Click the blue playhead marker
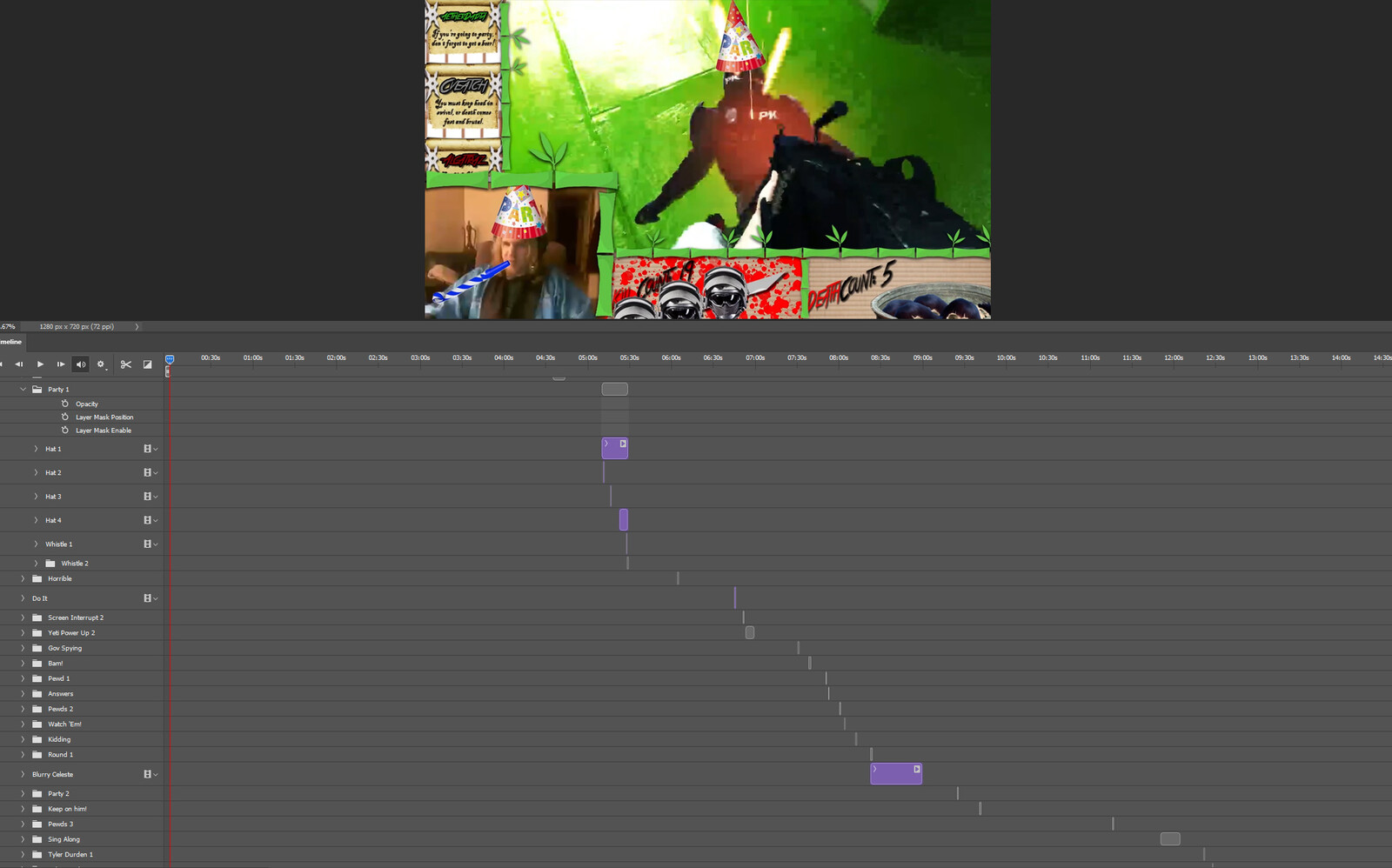The image size is (1392, 868). (x=170, y=359)
